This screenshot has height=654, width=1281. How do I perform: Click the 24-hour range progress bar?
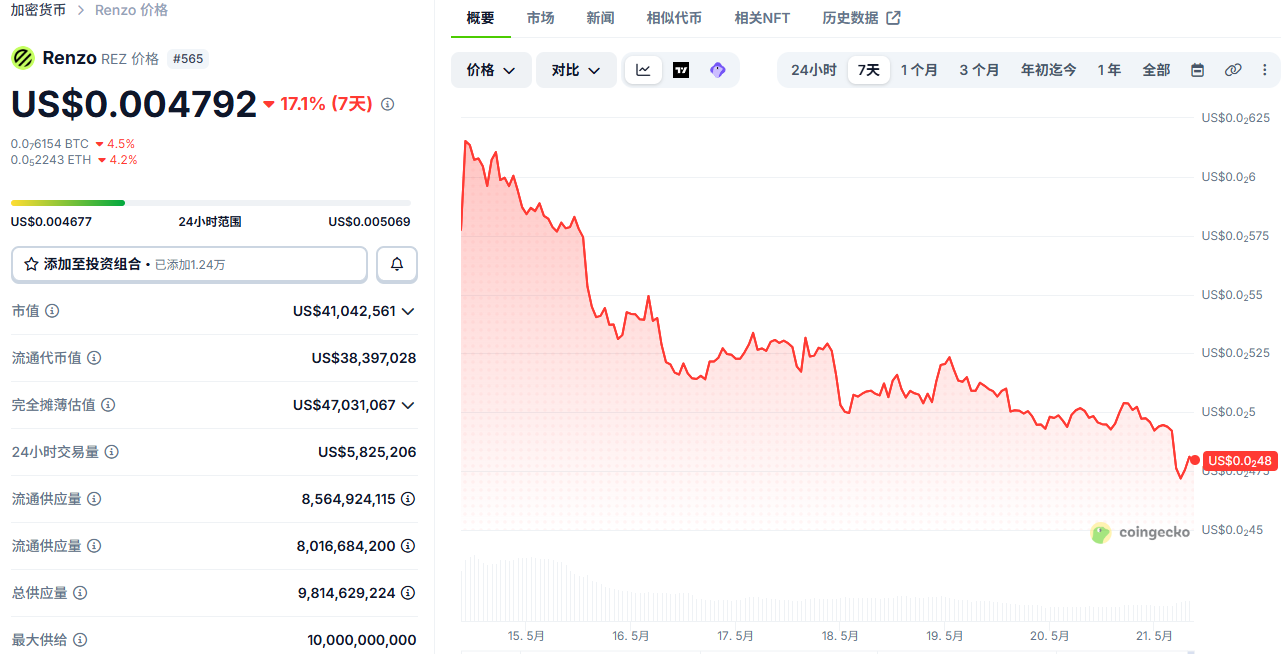tap(211, 203)
